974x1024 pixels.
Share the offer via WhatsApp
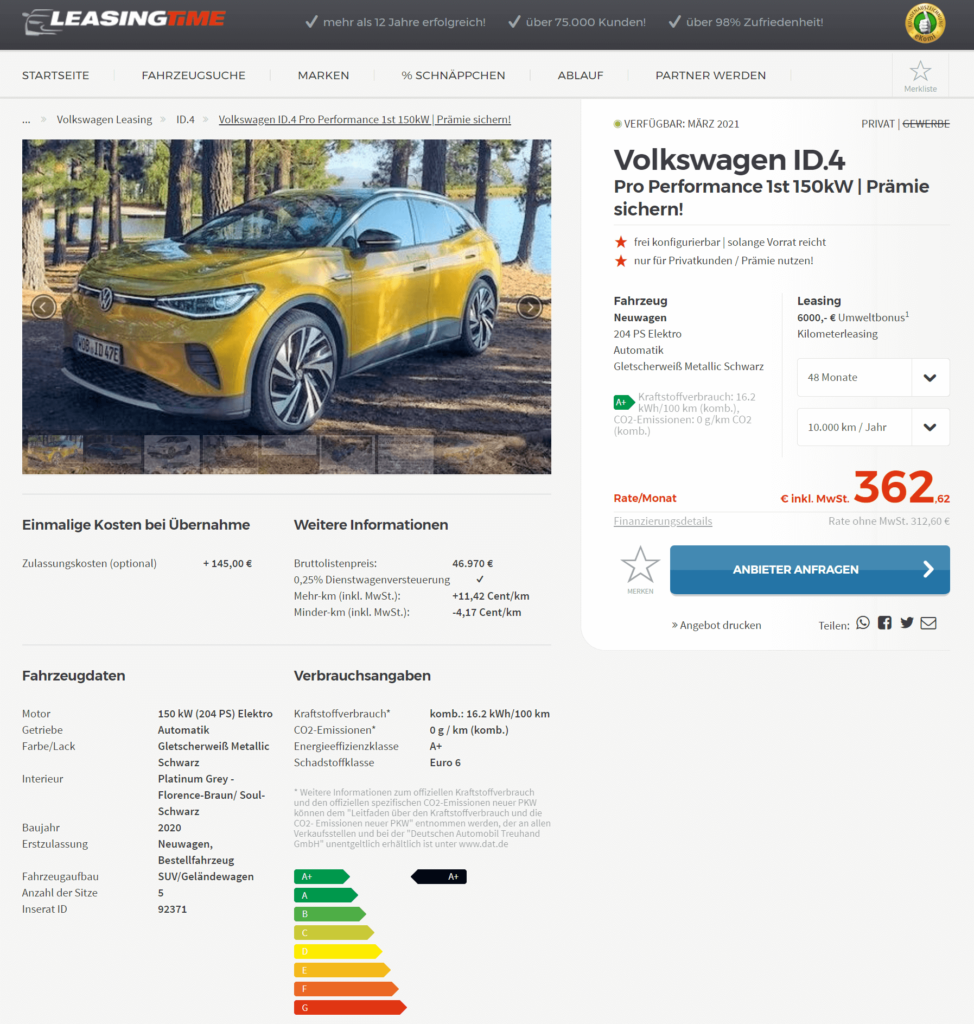click(863, 623)
